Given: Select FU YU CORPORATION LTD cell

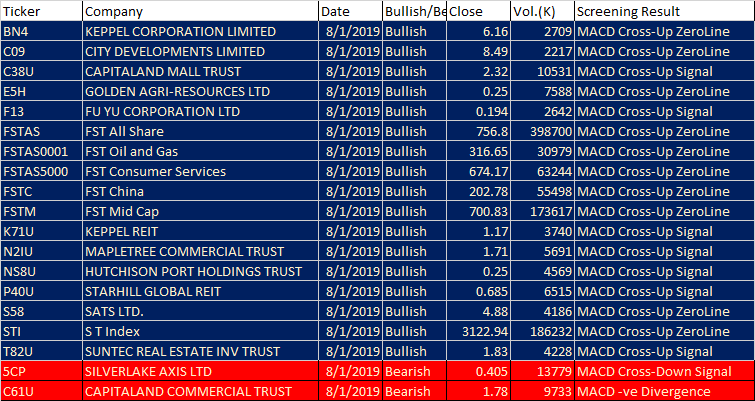Looking at the screenshot, I should [200, 112].
